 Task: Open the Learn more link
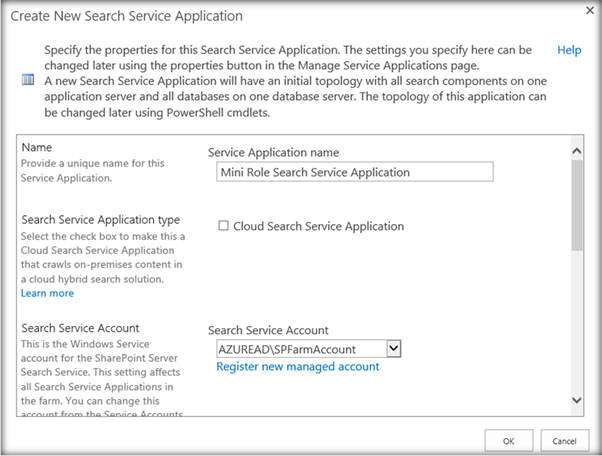click(47, 293)
